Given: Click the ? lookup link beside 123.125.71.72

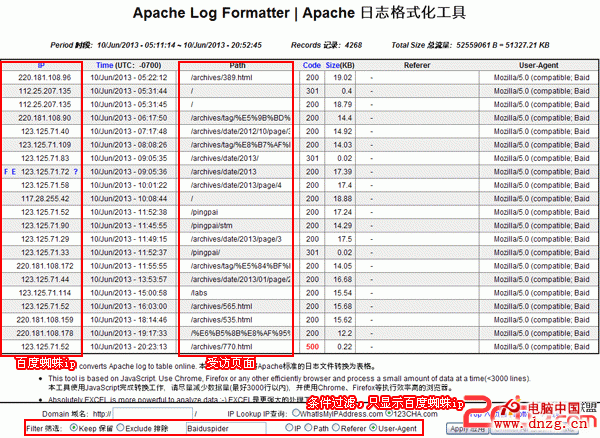Looking at the screenshot, I should 75,172.
